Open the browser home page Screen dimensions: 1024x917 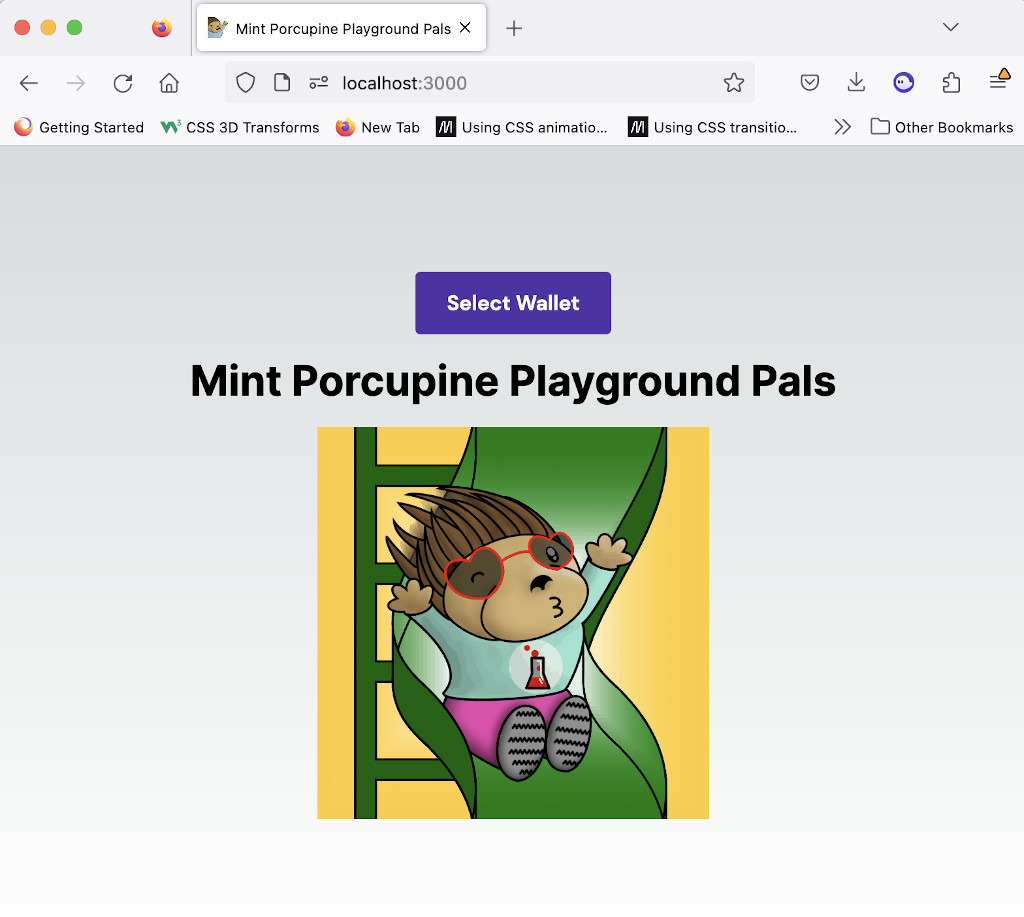169,83
